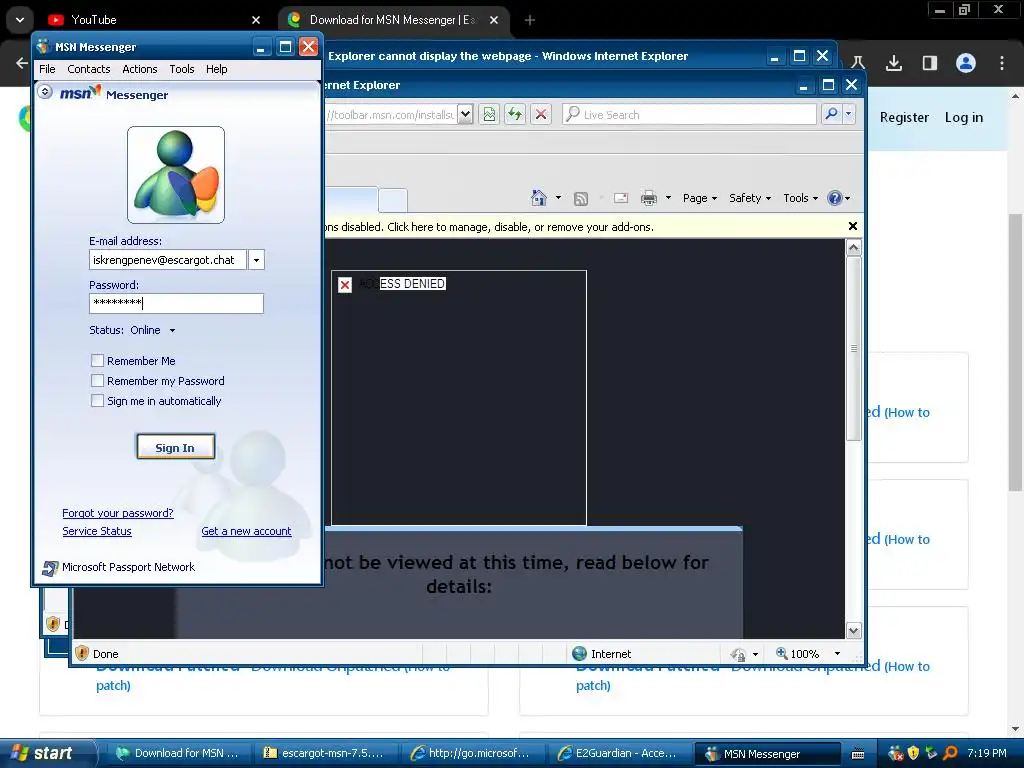Viewport: 1024px width, 768px height.
Task: Click the IE Refresh button
Action: tap(515, 114)
